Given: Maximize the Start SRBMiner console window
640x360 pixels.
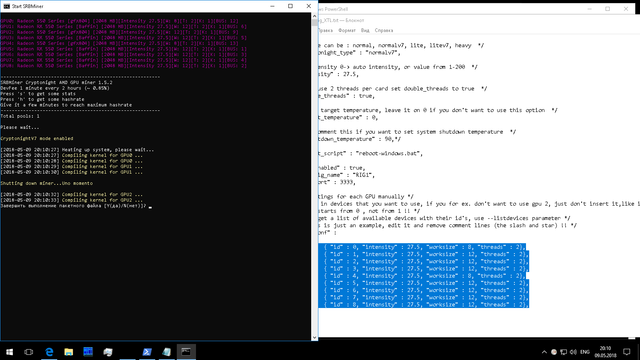Looking at the screenshot, I should (290, 6).
